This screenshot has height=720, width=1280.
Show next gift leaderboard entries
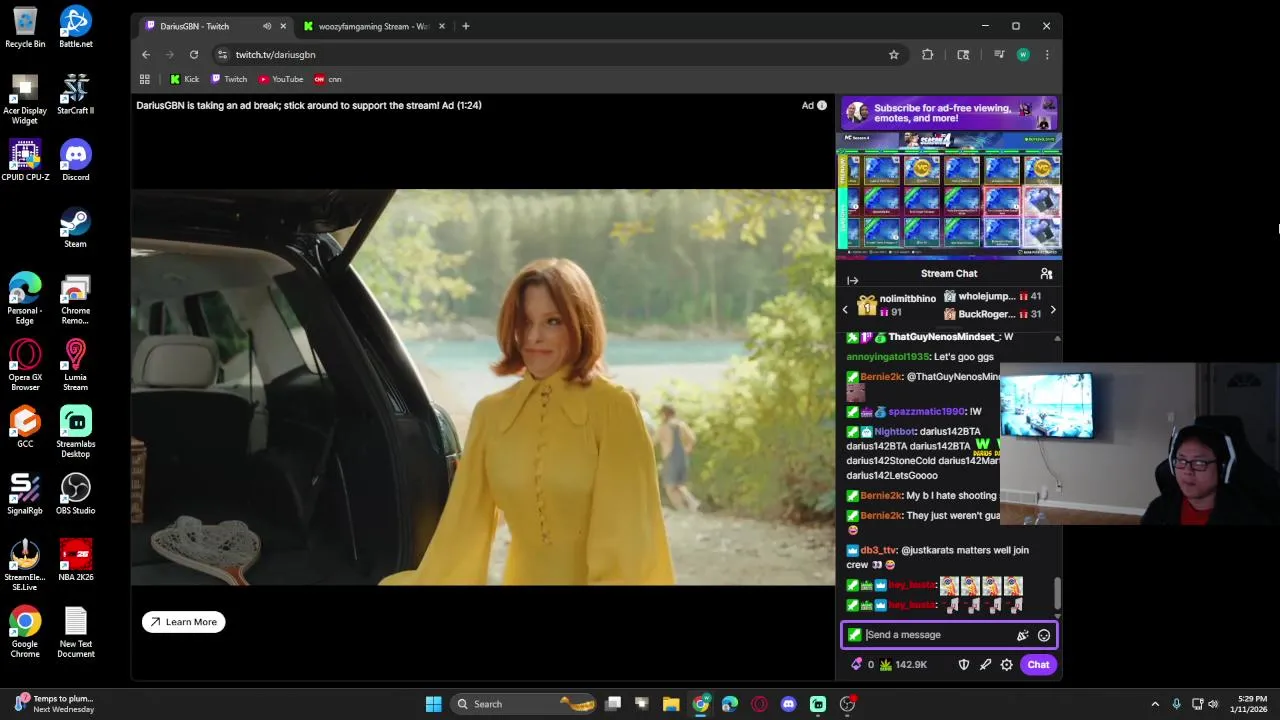point(1052,310)
